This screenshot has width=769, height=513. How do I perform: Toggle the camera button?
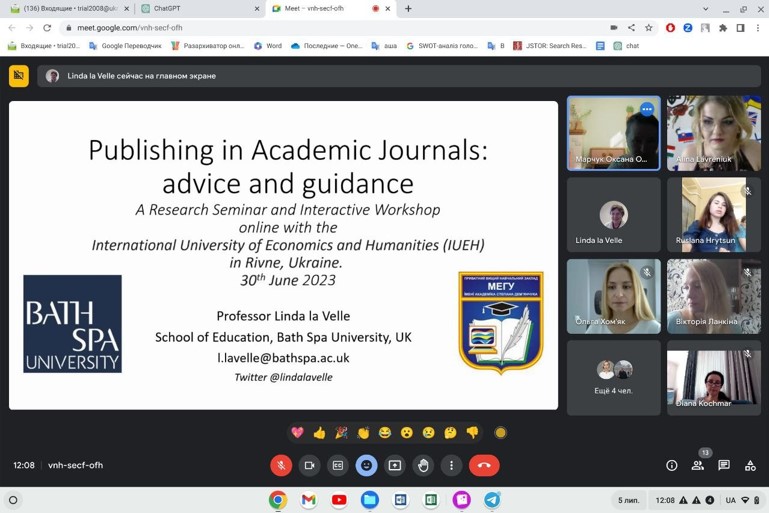tap(309, 465)
